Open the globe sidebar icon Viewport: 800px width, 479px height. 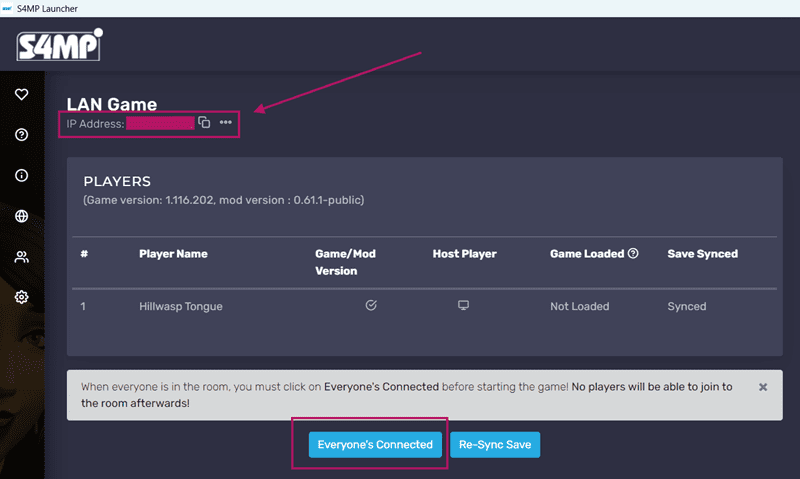21,216
